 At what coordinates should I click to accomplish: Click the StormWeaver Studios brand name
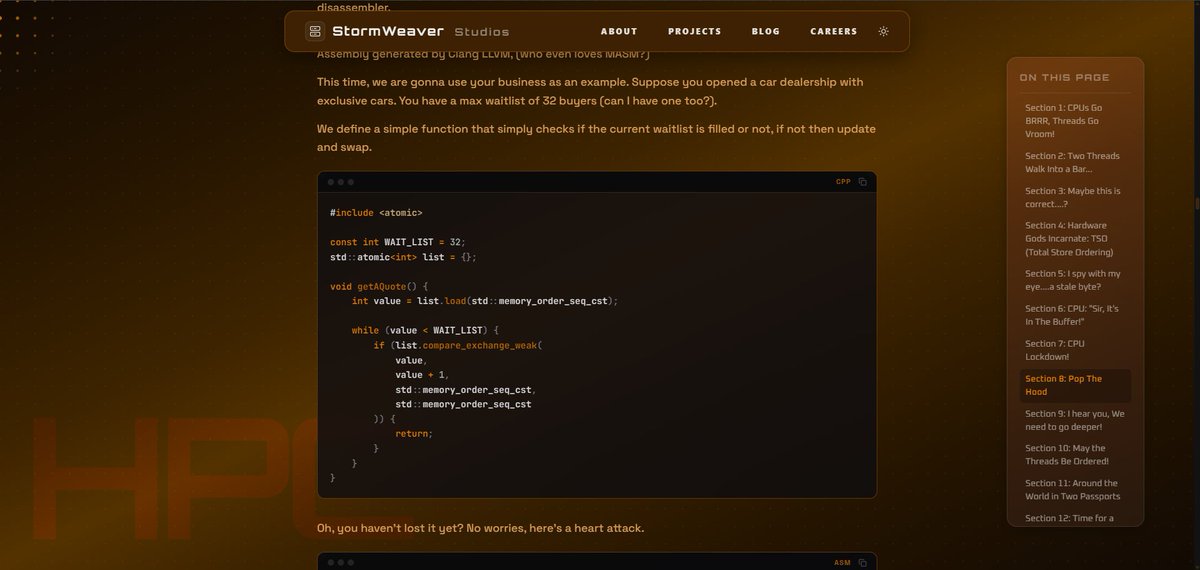tap(420, 31)
